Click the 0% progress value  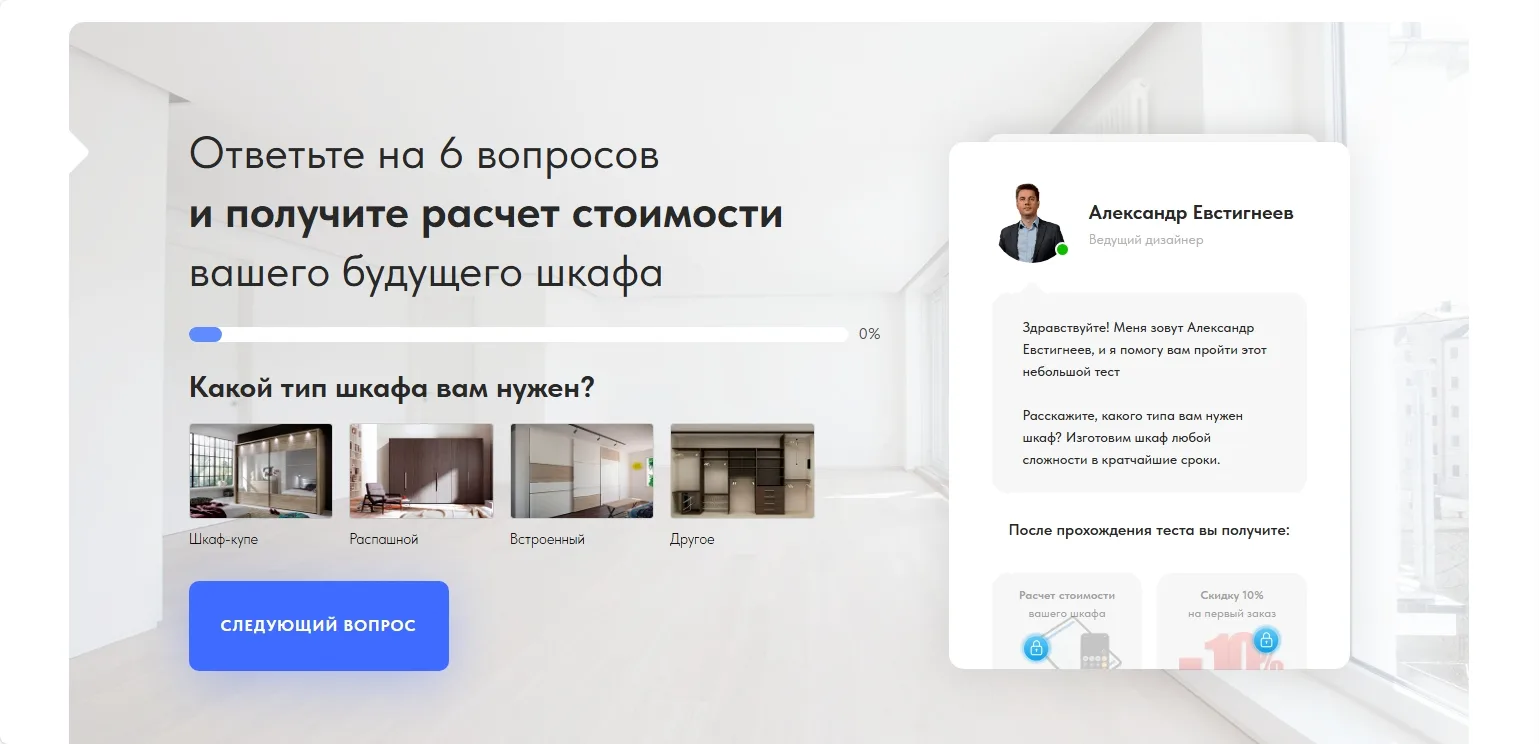click(870, 334)
